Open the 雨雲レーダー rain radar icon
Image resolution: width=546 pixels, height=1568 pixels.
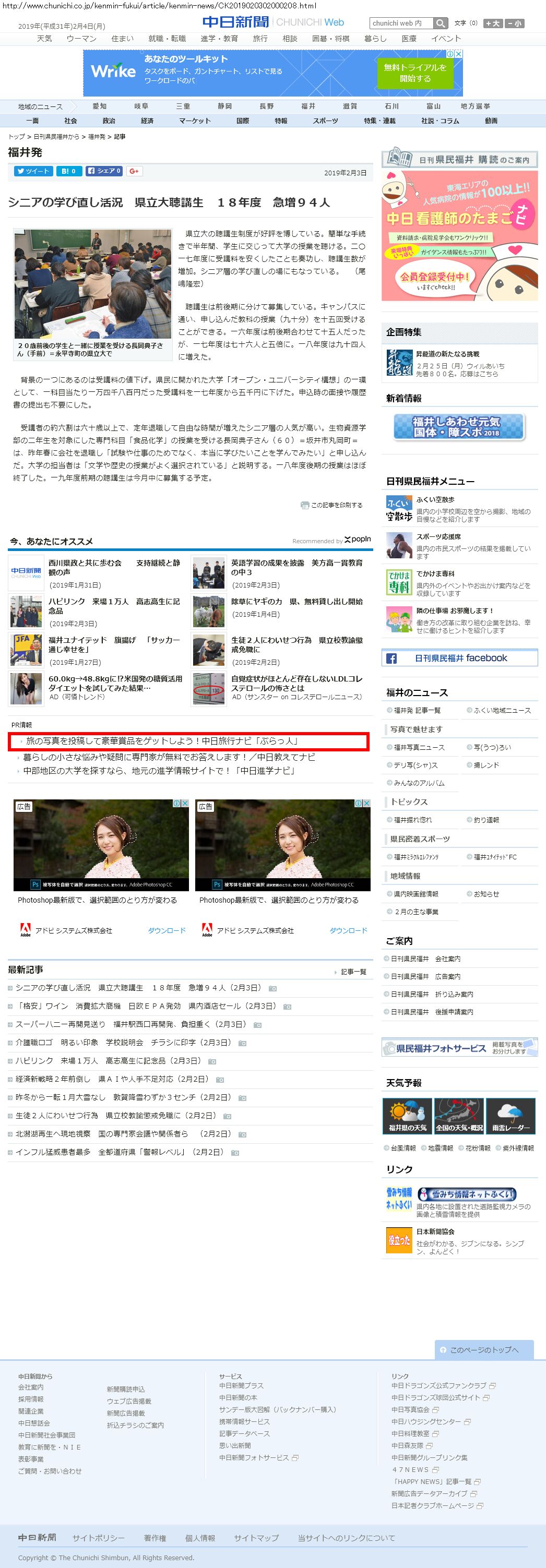[510, 1116]
